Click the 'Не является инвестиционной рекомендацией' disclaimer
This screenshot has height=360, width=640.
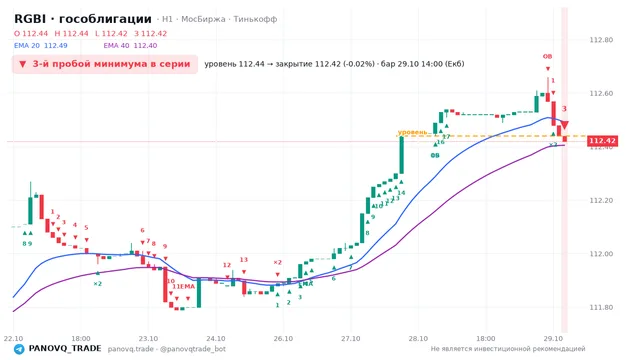pyautogui.click(x=508, y=349)
